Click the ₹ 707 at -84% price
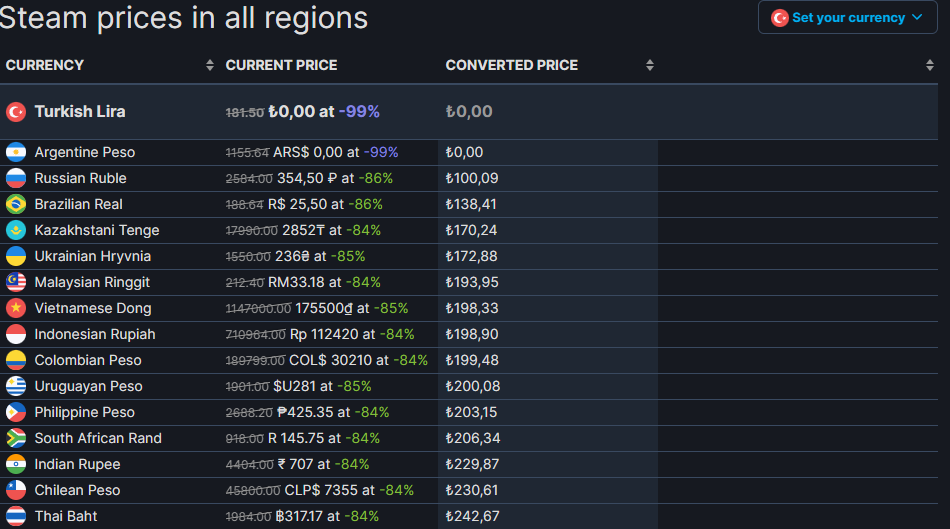 click(x=324, y=464)
